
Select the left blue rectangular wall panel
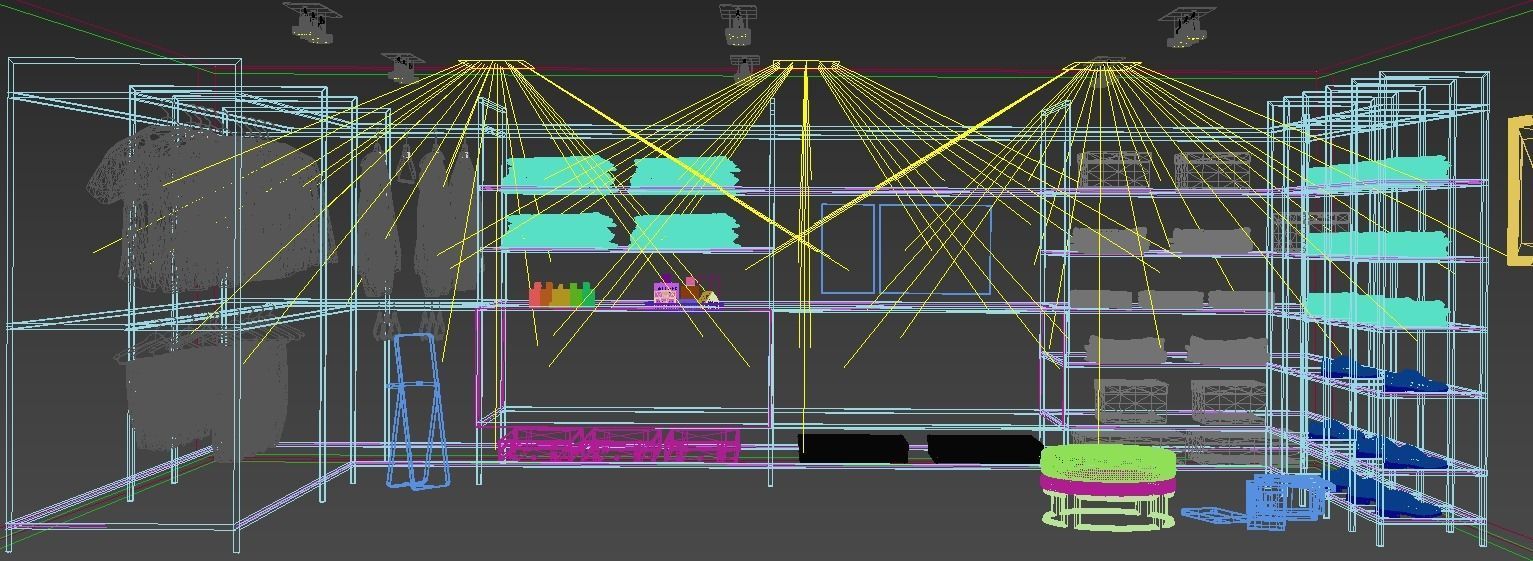point(848,249)
